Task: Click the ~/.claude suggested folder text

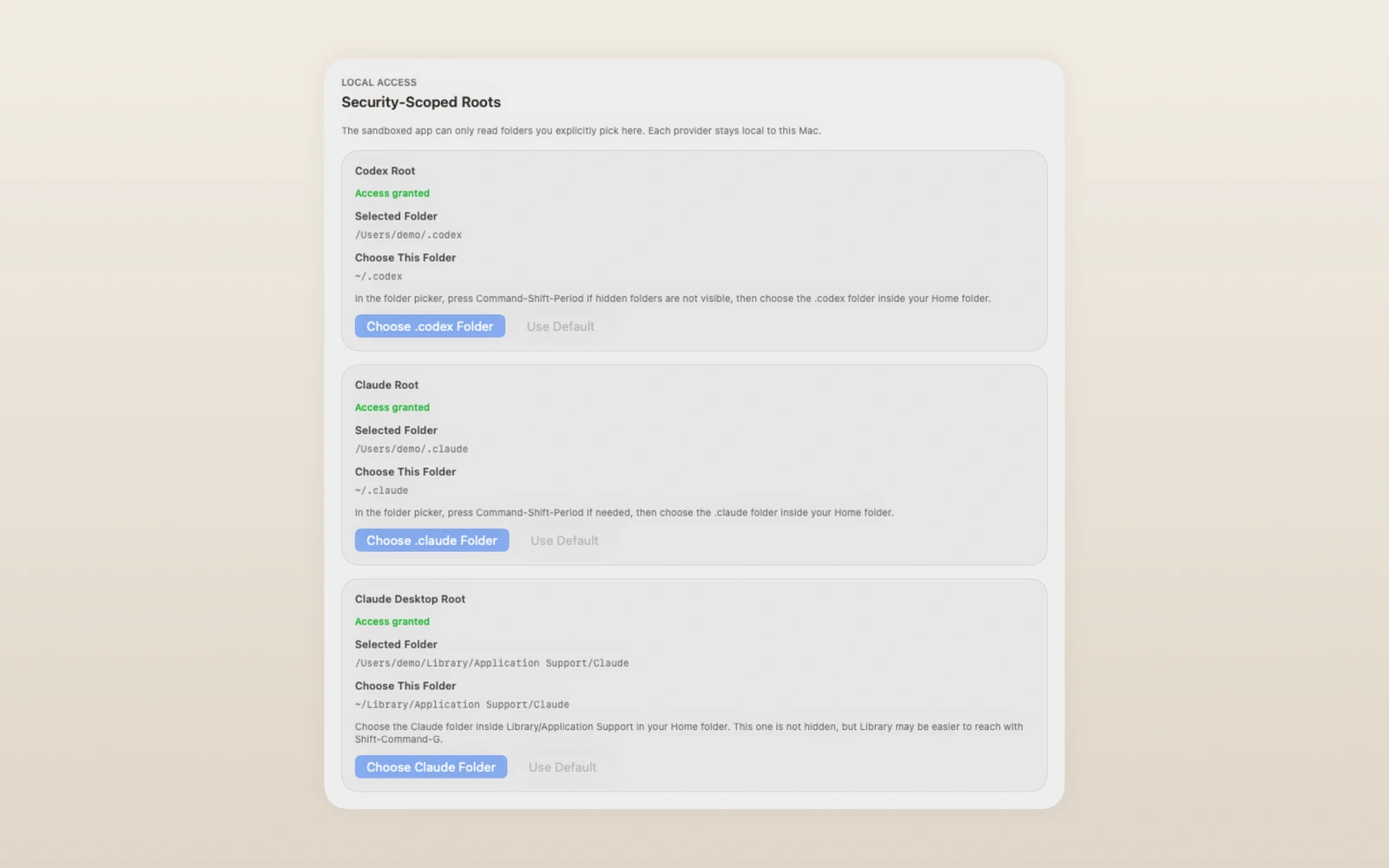Action: [381, 490]
